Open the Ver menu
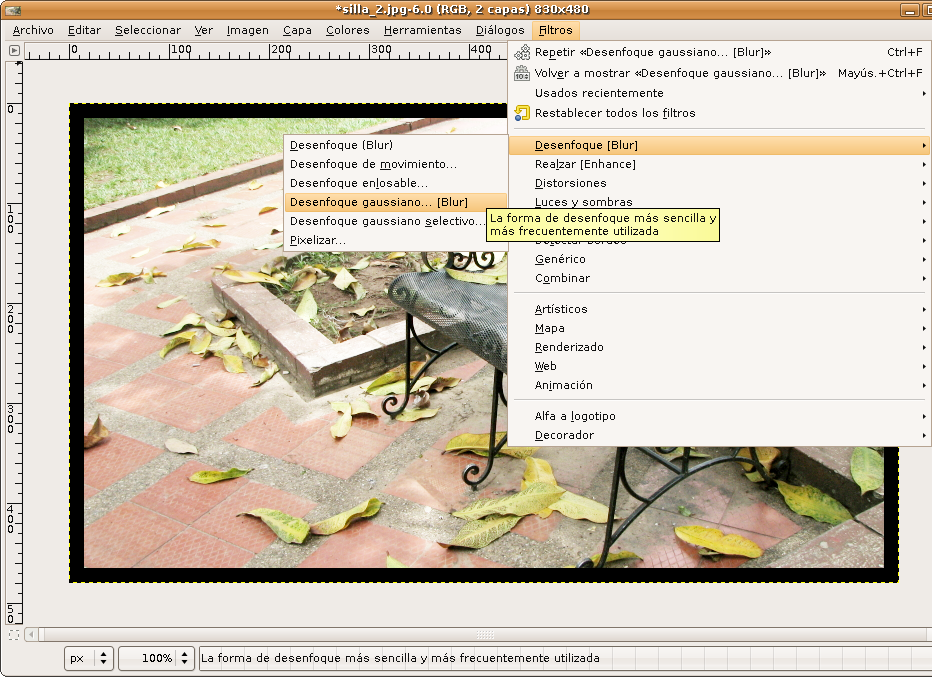This screenshot has height=677, width=932. pos(203,30)
